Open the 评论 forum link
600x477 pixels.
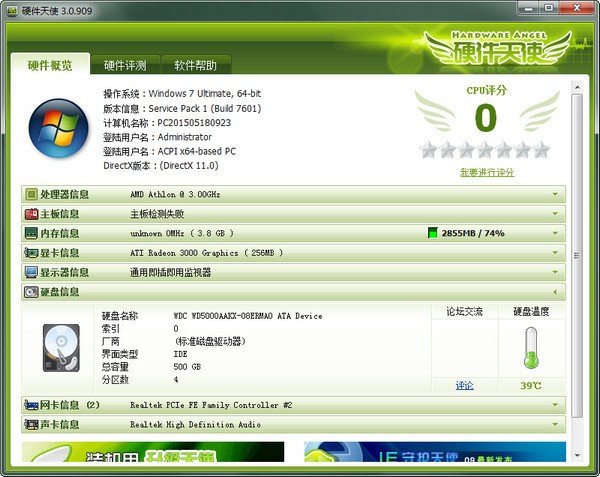pyautogui.click(x=465, y=385)
